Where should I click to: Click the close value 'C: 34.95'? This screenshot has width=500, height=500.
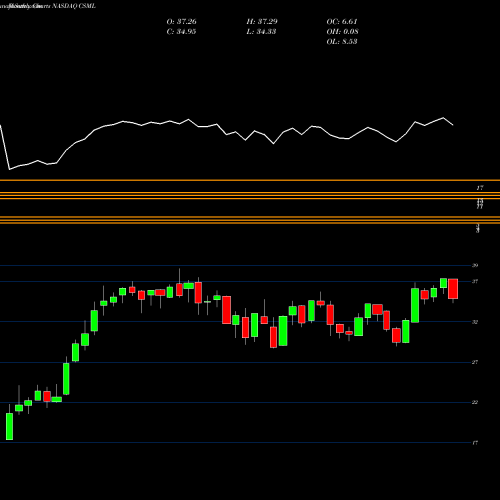tap(181, 31)
